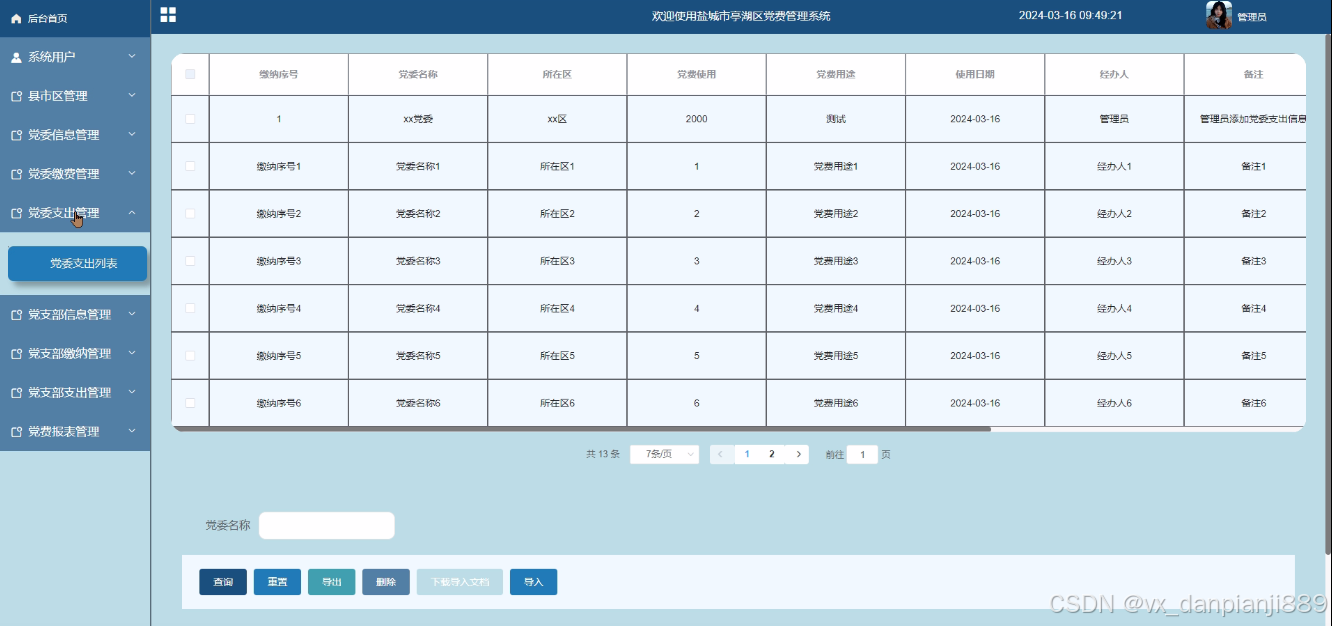Toggle the select-all checkbox in table header
This screenshot has height=626, width=1332.
coord(190,74)
